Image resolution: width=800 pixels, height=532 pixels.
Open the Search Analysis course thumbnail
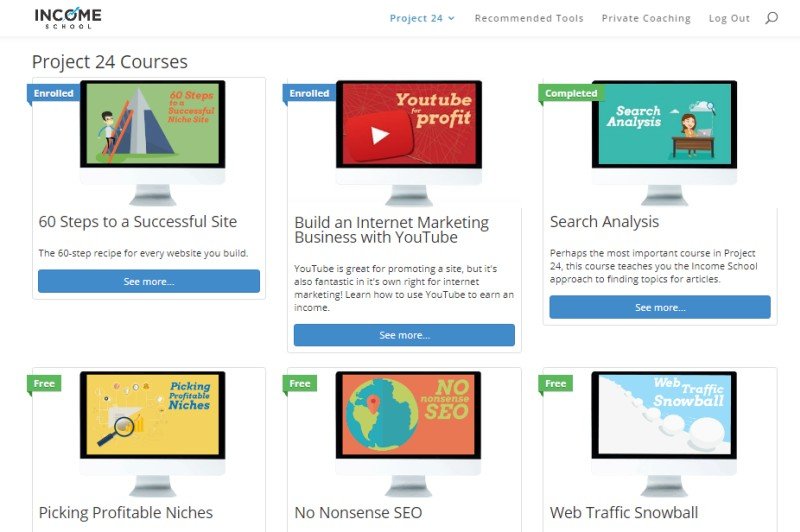[664, 124]
